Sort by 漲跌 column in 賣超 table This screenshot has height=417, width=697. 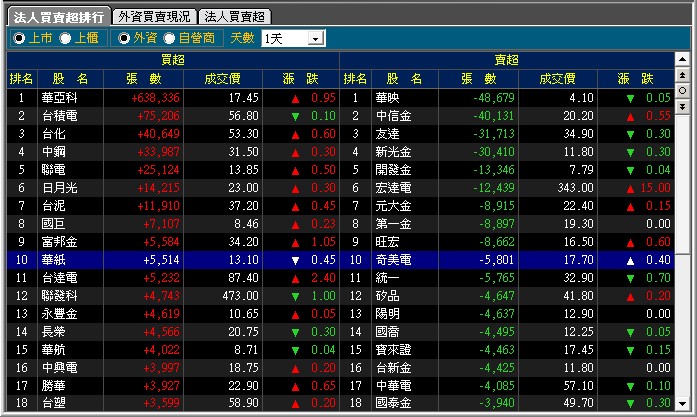636,79
